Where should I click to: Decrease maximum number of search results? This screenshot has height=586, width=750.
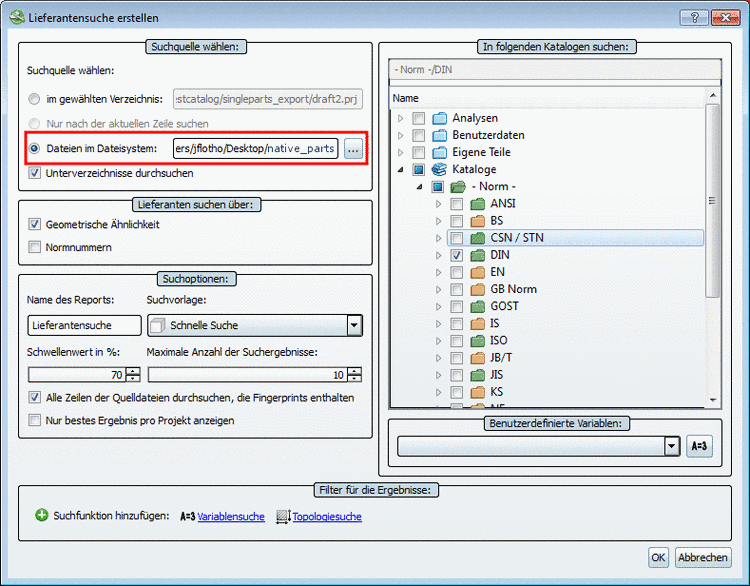[x=355, y=378]
